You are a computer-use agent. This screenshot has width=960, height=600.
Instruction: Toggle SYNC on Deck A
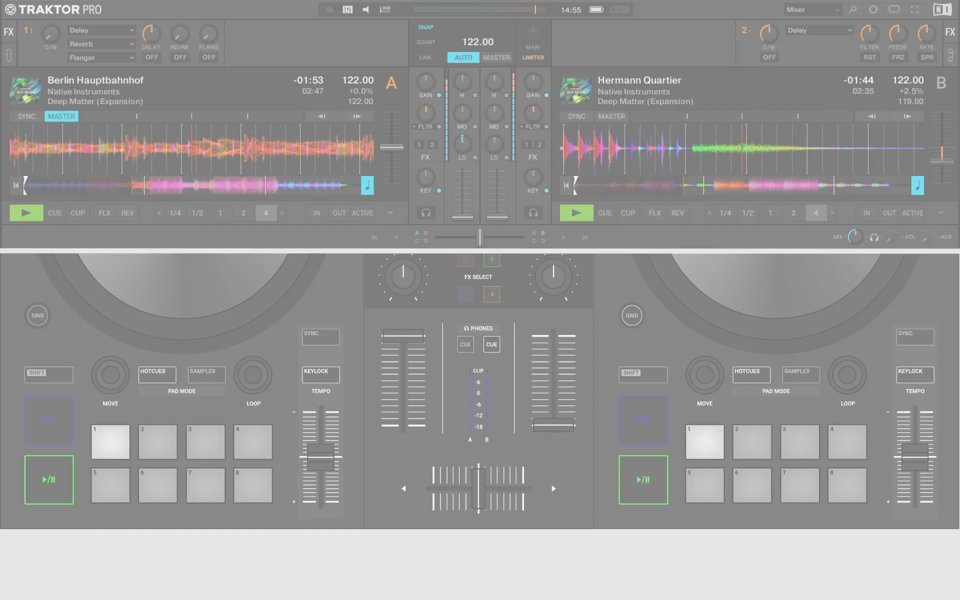click(27, 116)
